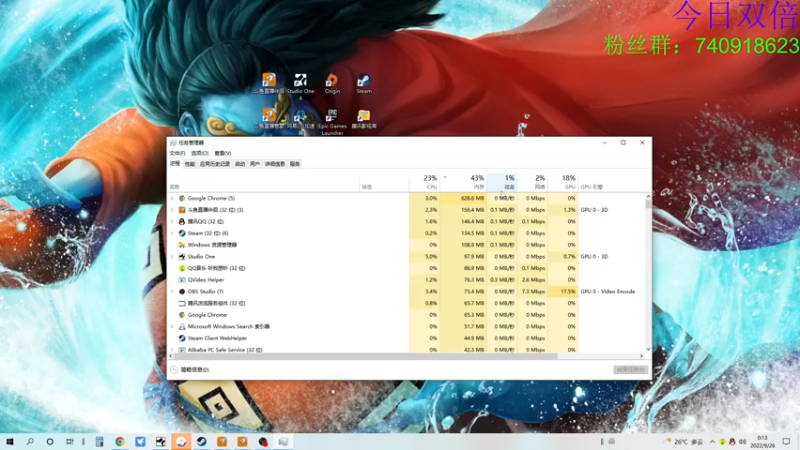Switch to the 应用历史记录 tab
The width and height of the screenshot is (800, 450).
pos(215,164)
